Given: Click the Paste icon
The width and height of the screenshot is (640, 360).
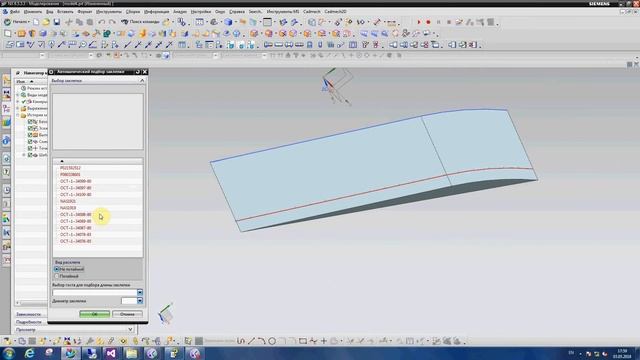Looking at the screenshot, I should (89, 22).
